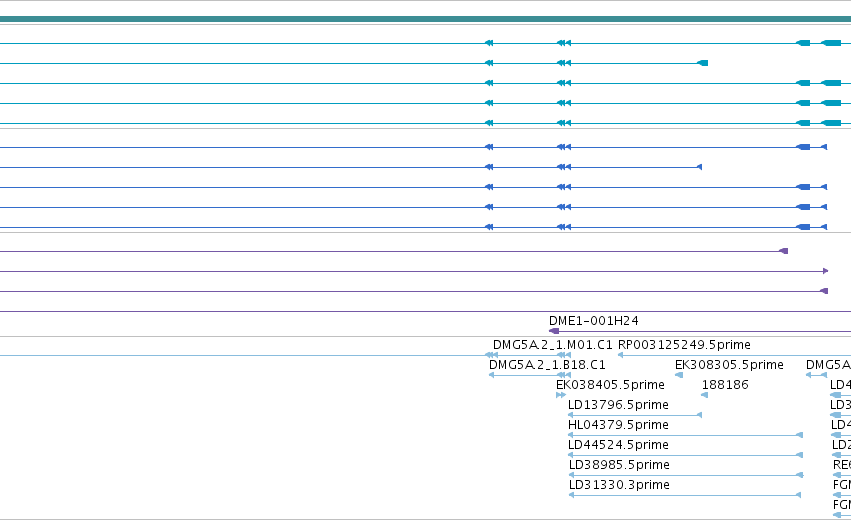Select the LD44524.5prime label
The width and height of the screenshot is (851, 520).
pyautogui.click(x=618, y=445)
